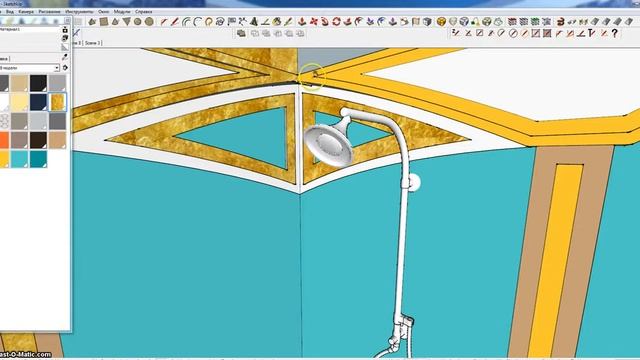Select the cube primitive shape tool

coord(104,22)
